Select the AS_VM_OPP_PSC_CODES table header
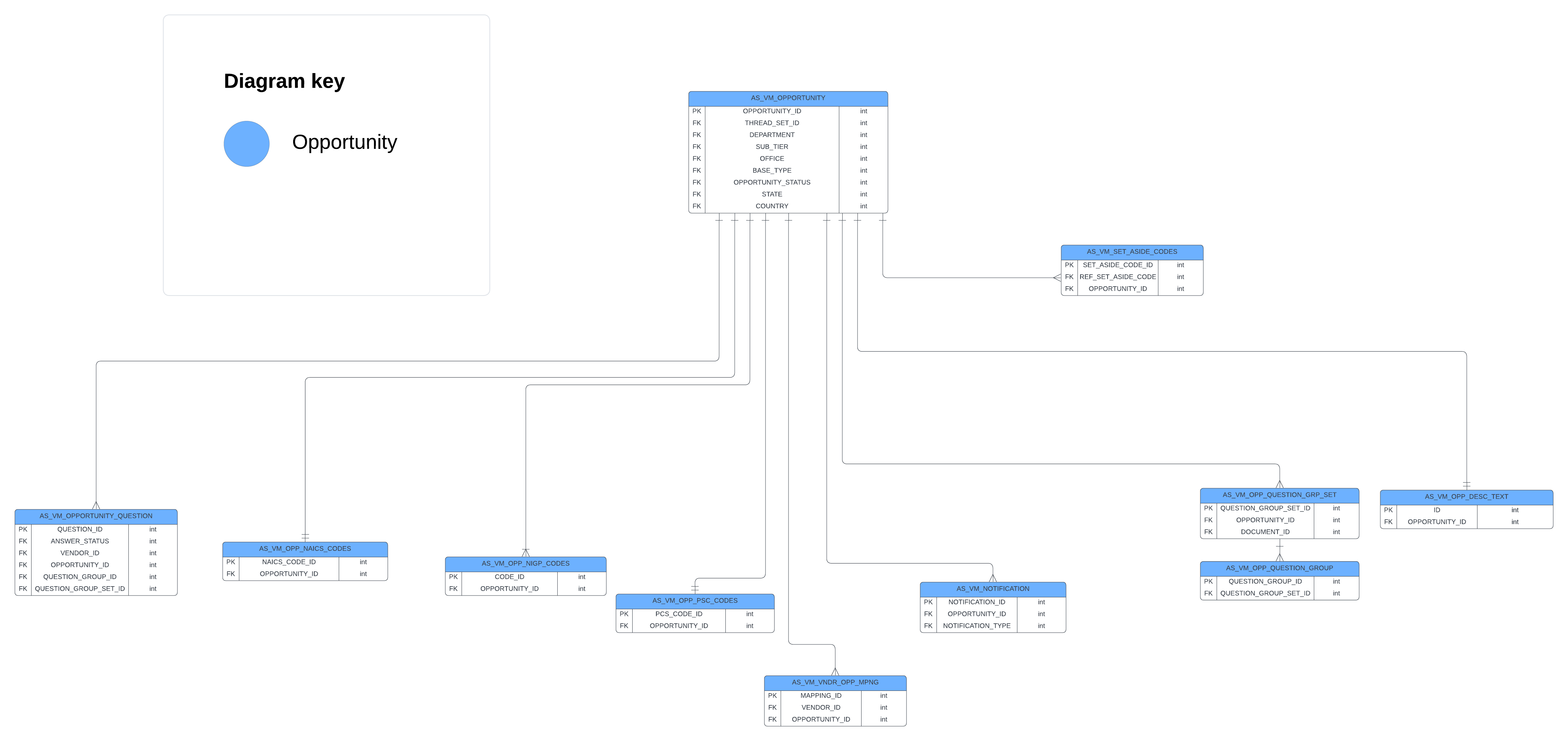Image resolution: width=1568 pixels, height=741 pixels. 695,601
